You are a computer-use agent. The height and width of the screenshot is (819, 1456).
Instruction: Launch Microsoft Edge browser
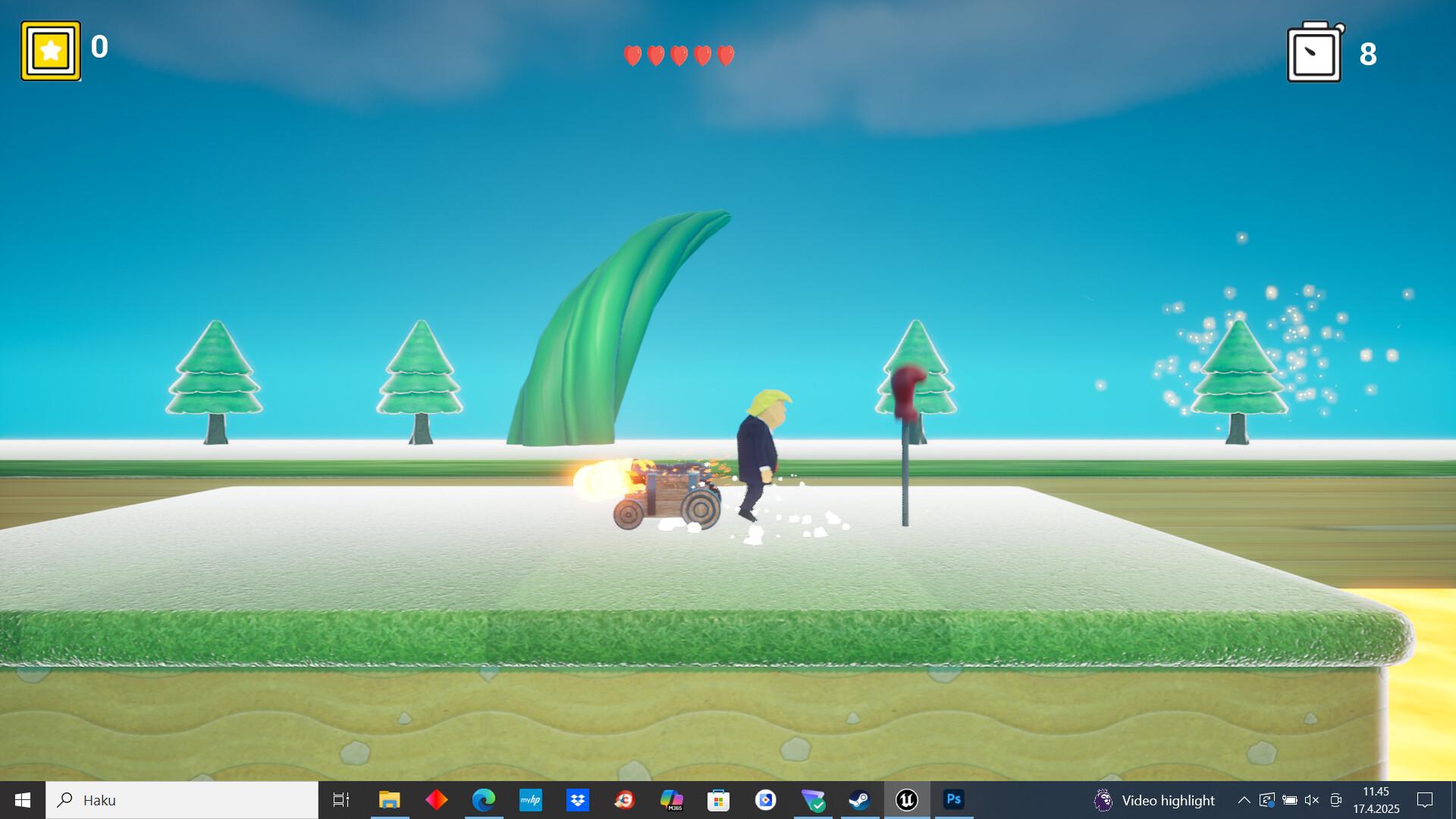[x=484, y=800]
